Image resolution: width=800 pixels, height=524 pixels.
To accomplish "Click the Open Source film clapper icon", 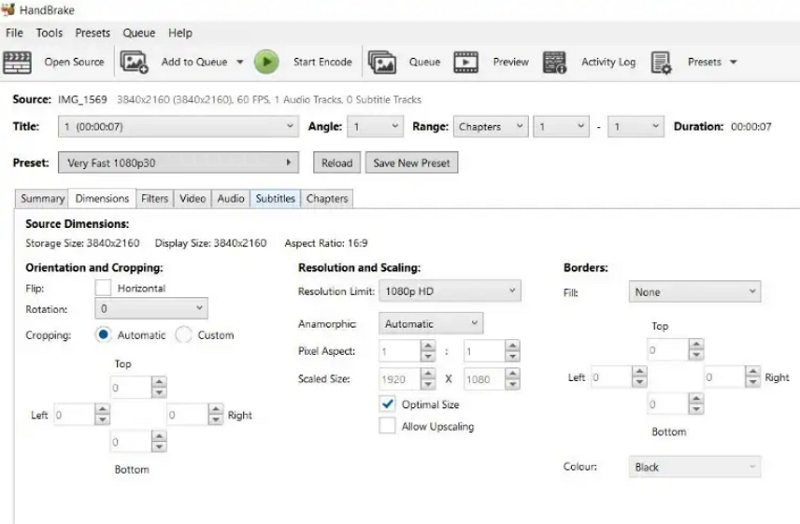I will 17,62.
